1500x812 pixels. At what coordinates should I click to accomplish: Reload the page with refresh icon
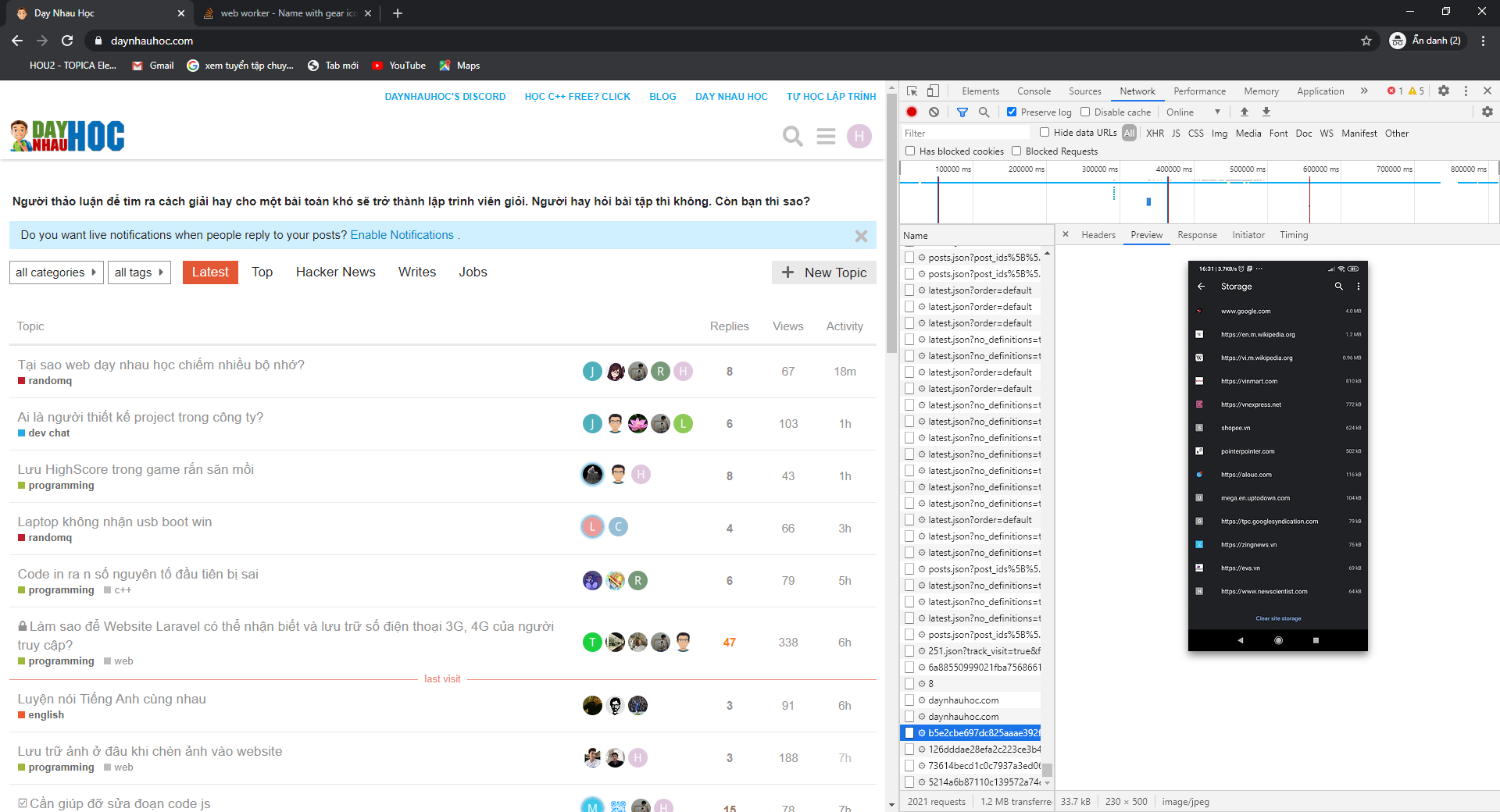pyautogui.click(x=67, y=41)
